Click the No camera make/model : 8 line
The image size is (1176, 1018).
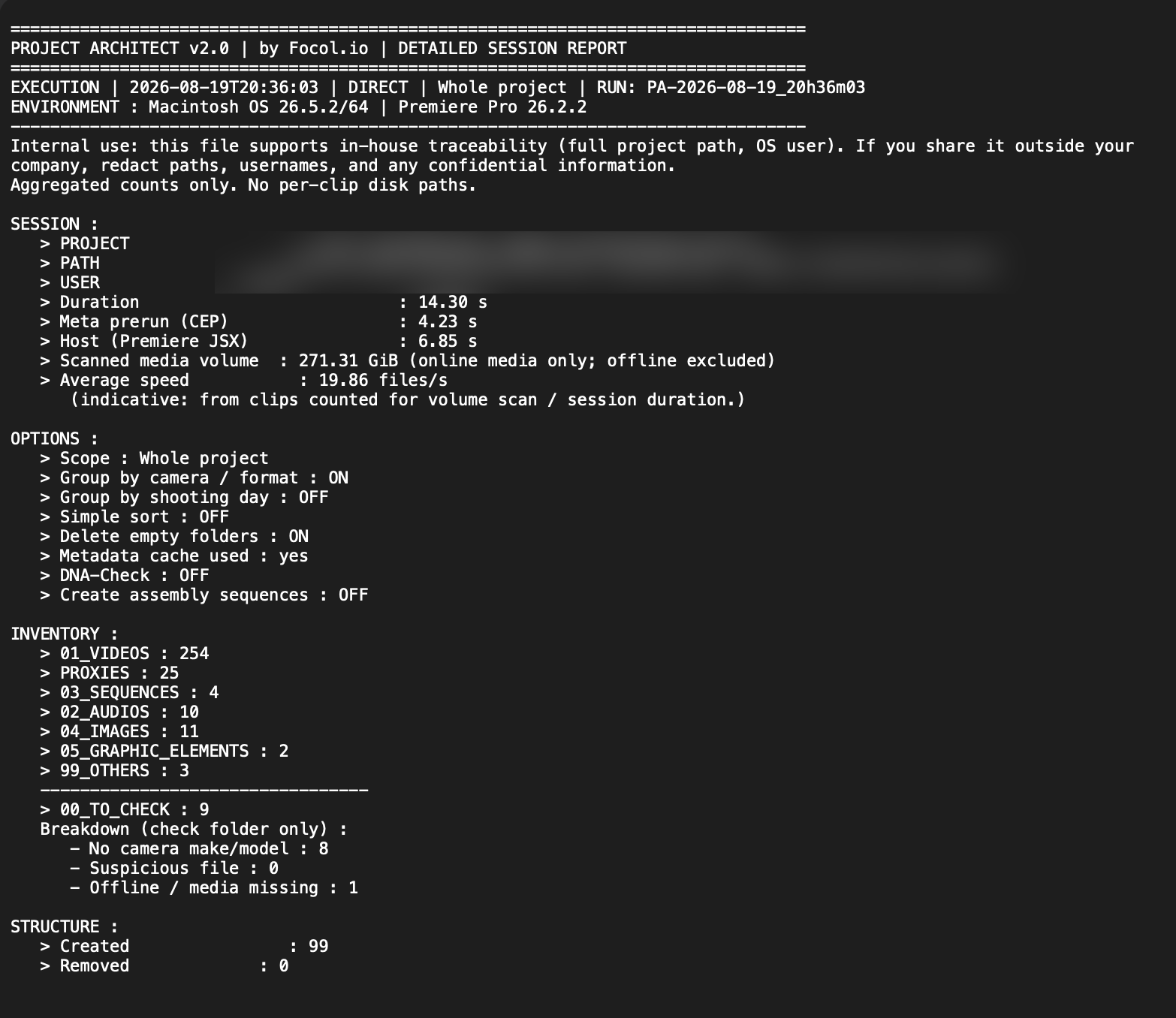coord(199,849)
